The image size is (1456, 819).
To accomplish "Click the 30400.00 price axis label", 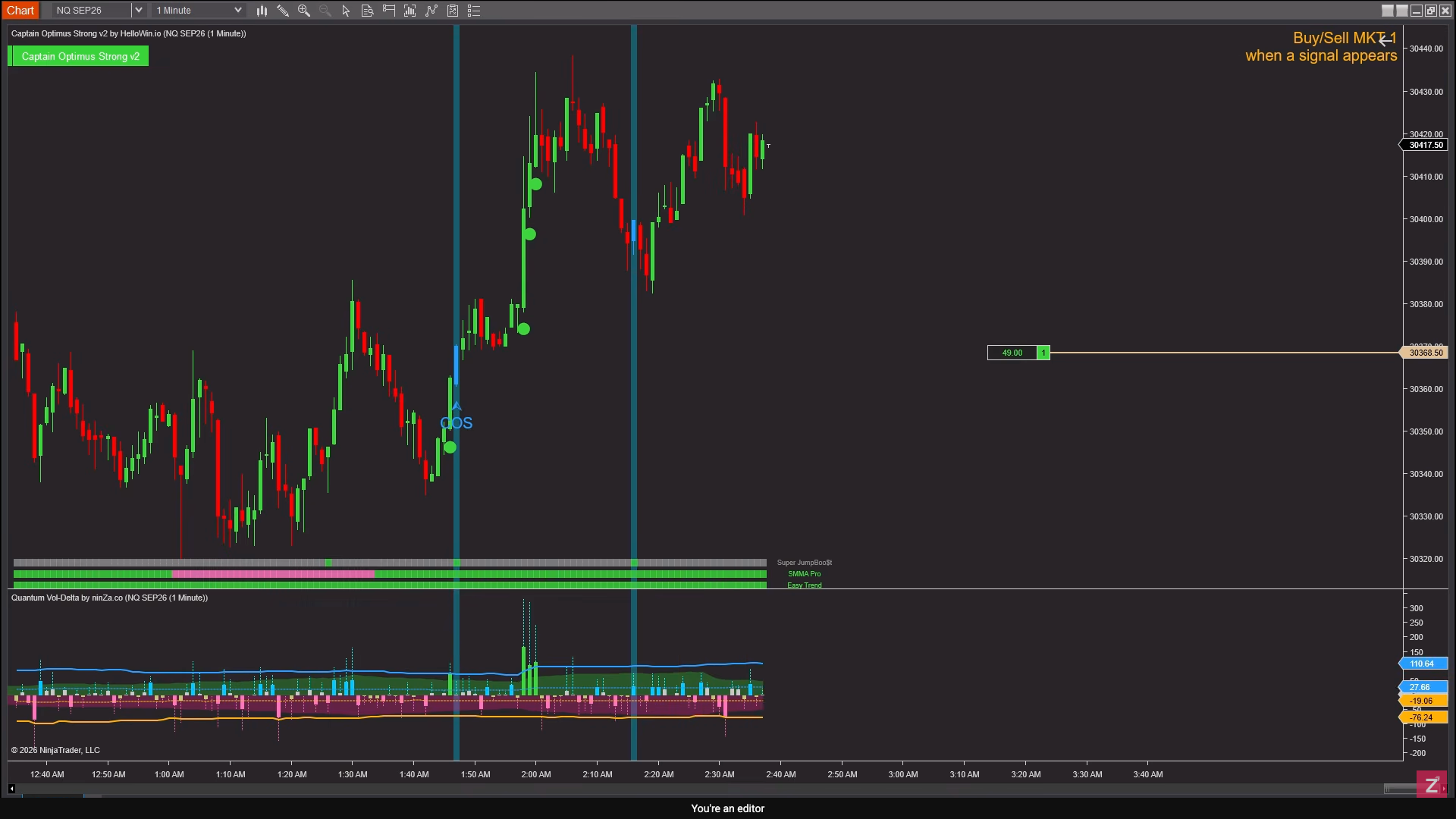I will click(1426, 219).
